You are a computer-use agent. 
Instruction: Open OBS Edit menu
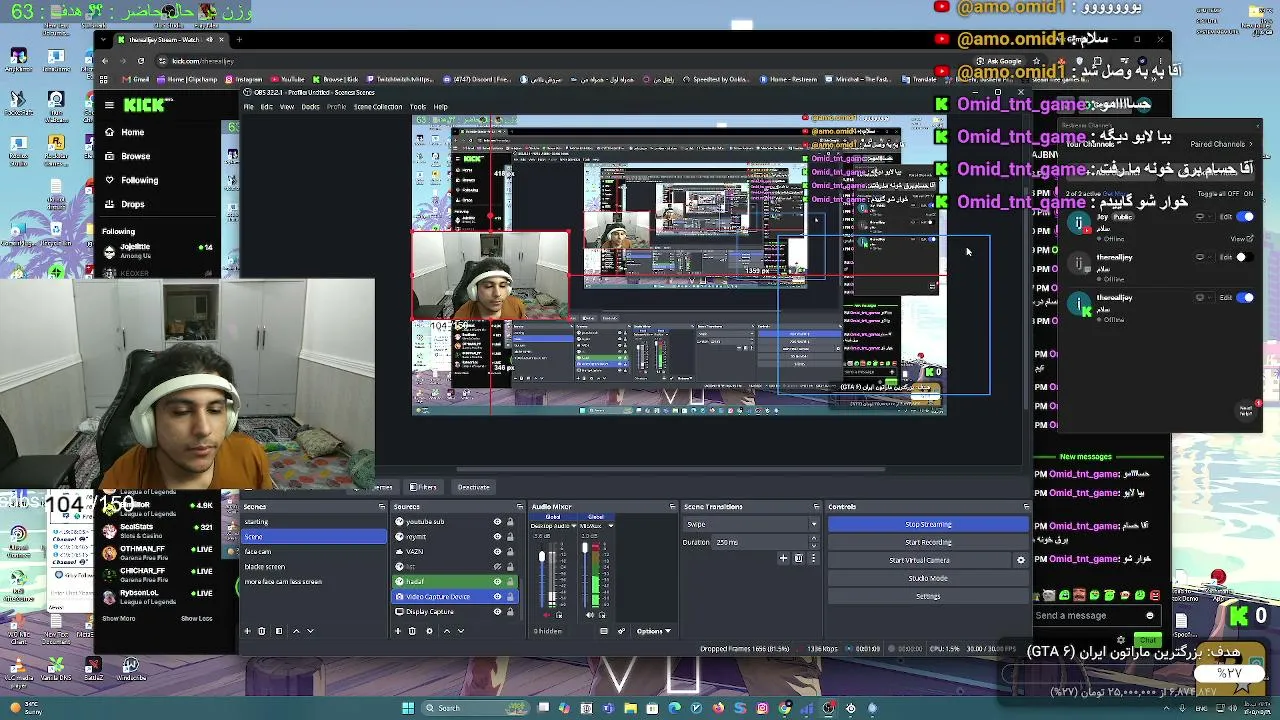[267, 107]
